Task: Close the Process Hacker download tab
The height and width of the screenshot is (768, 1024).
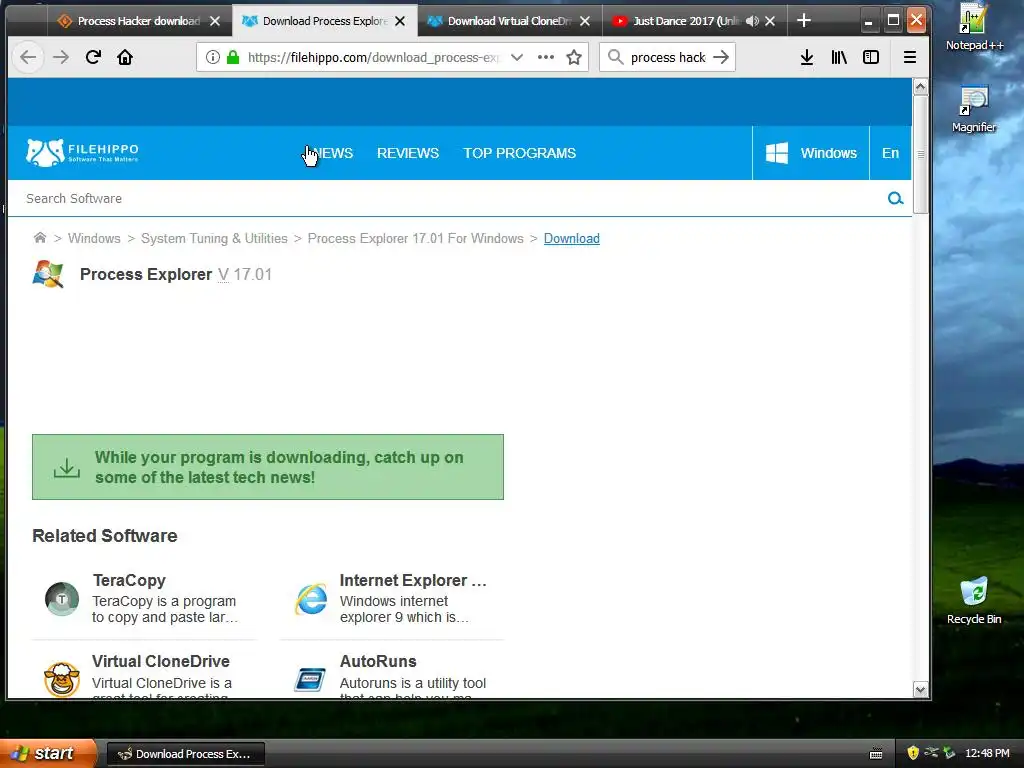Action: [x=215, y=21]
